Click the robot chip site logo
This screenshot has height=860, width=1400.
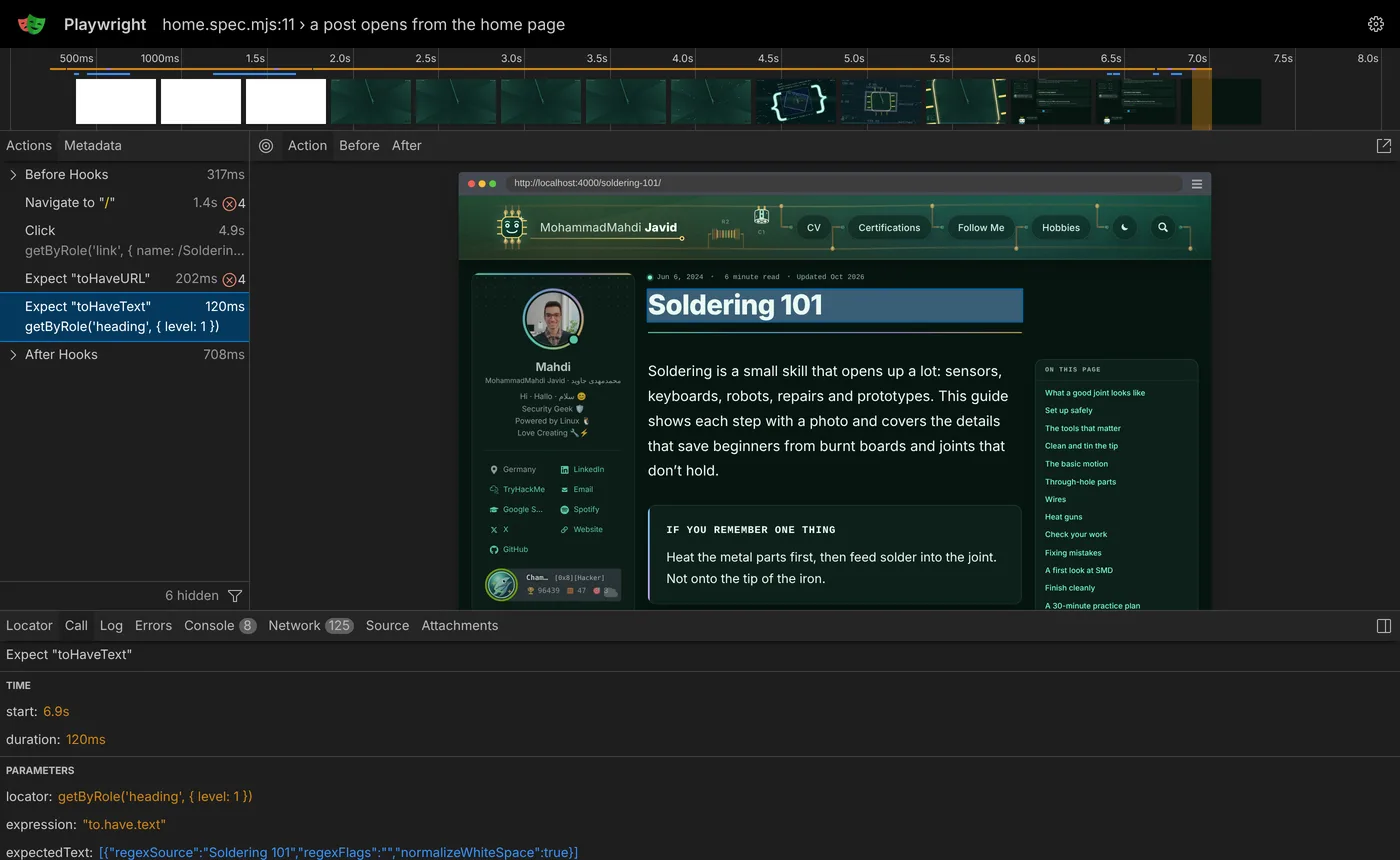tap(512, 227)
